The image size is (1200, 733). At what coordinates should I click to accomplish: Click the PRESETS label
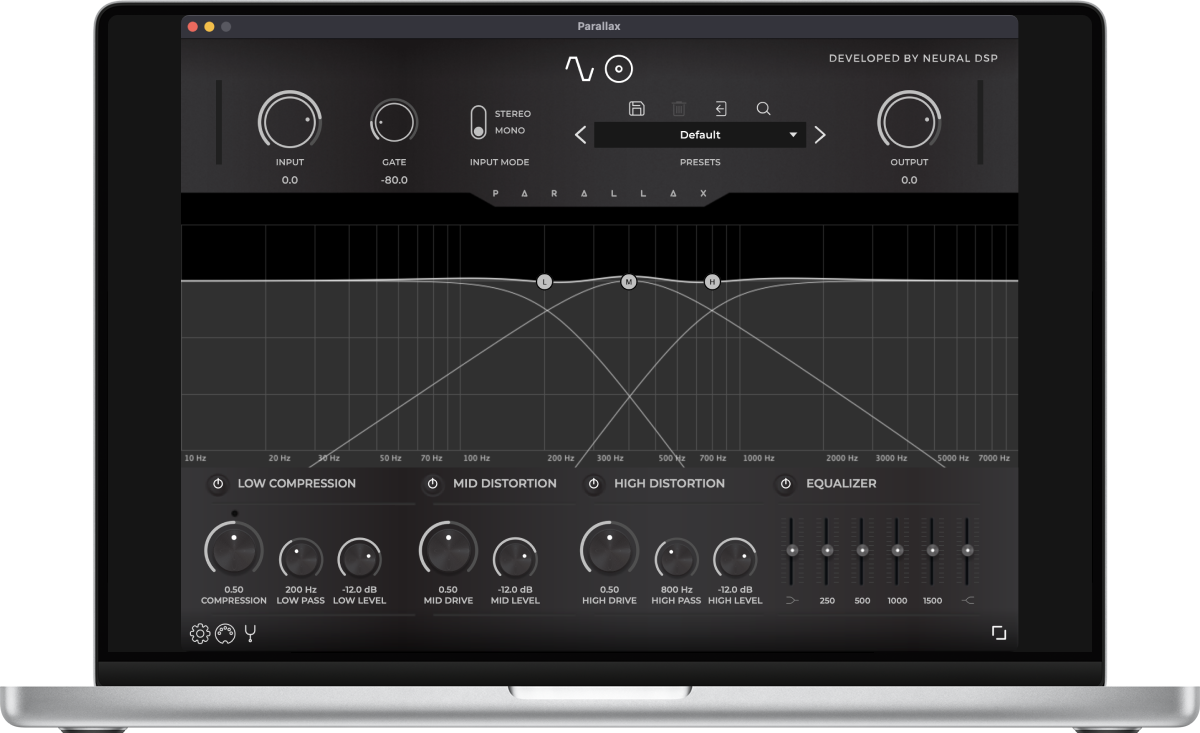click(x=700, y=162)
